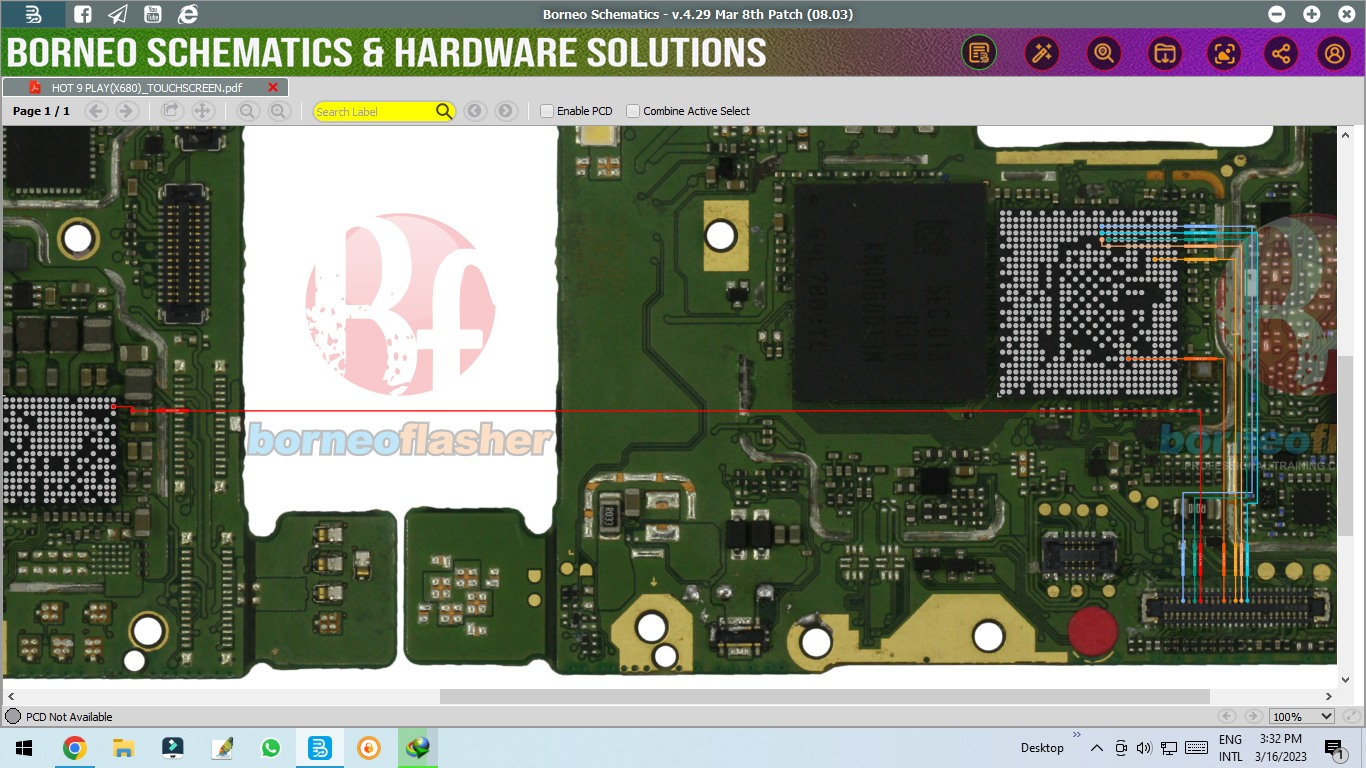Open the taskbar clock and calendar
This screenshot has height=768, width=1366.
(x=1281, y=748)
